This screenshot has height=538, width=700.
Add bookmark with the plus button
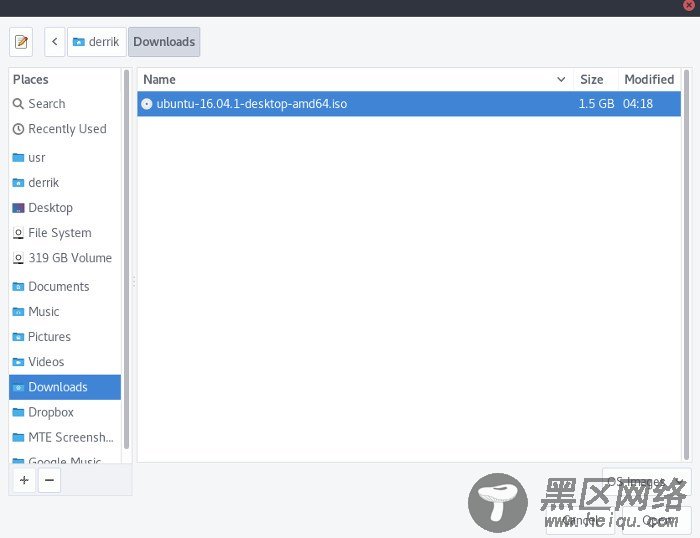24,480
